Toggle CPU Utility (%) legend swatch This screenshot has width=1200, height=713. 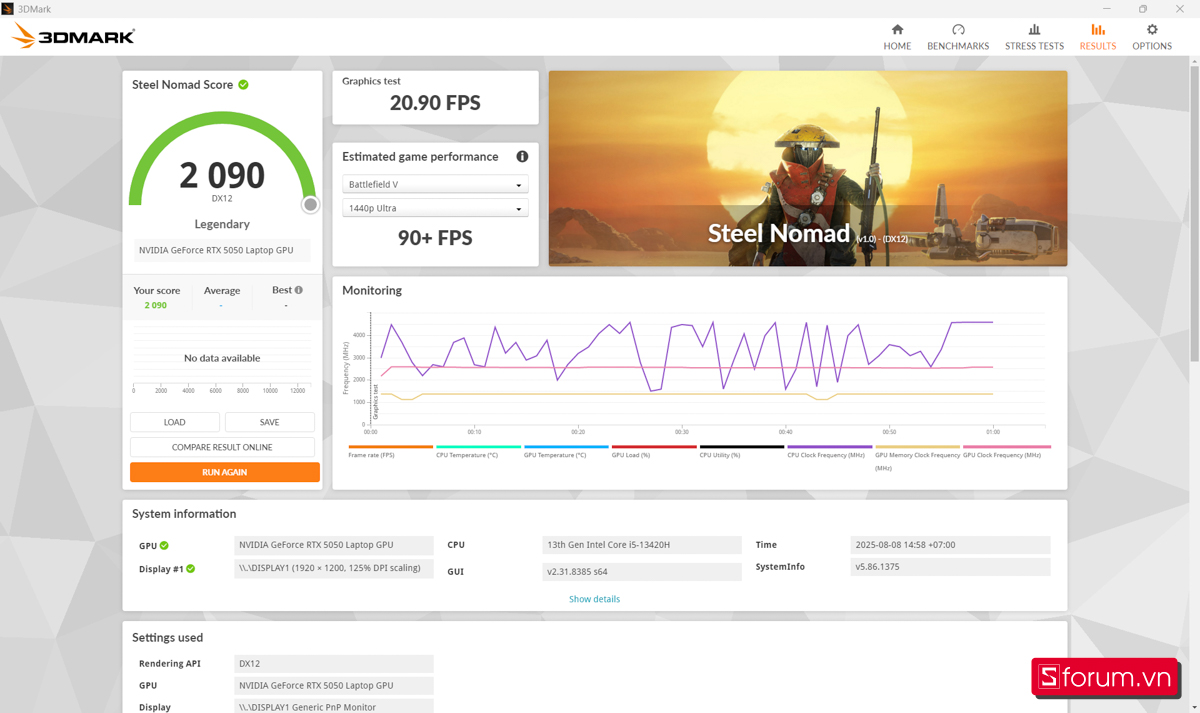[742, 447]
